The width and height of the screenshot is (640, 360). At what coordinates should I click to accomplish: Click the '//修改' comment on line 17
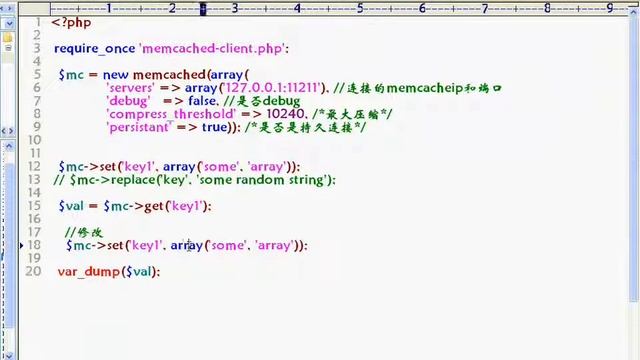coord(84,232)
